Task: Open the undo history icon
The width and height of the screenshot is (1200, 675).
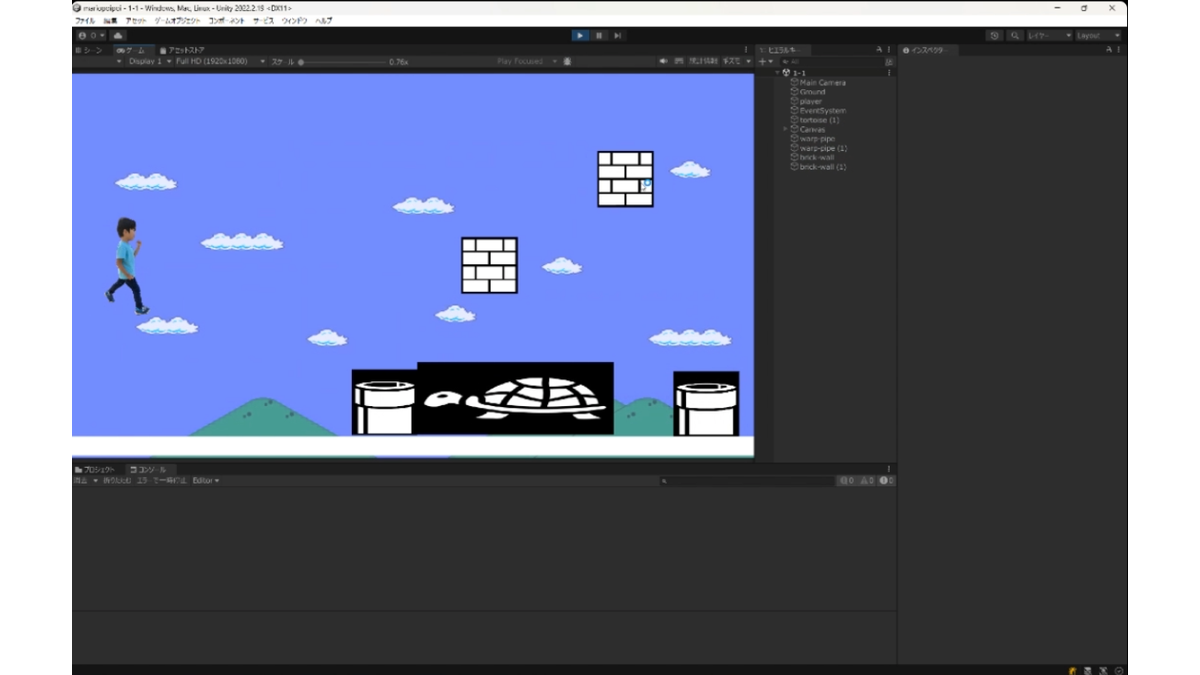Action: click(994, 35)
